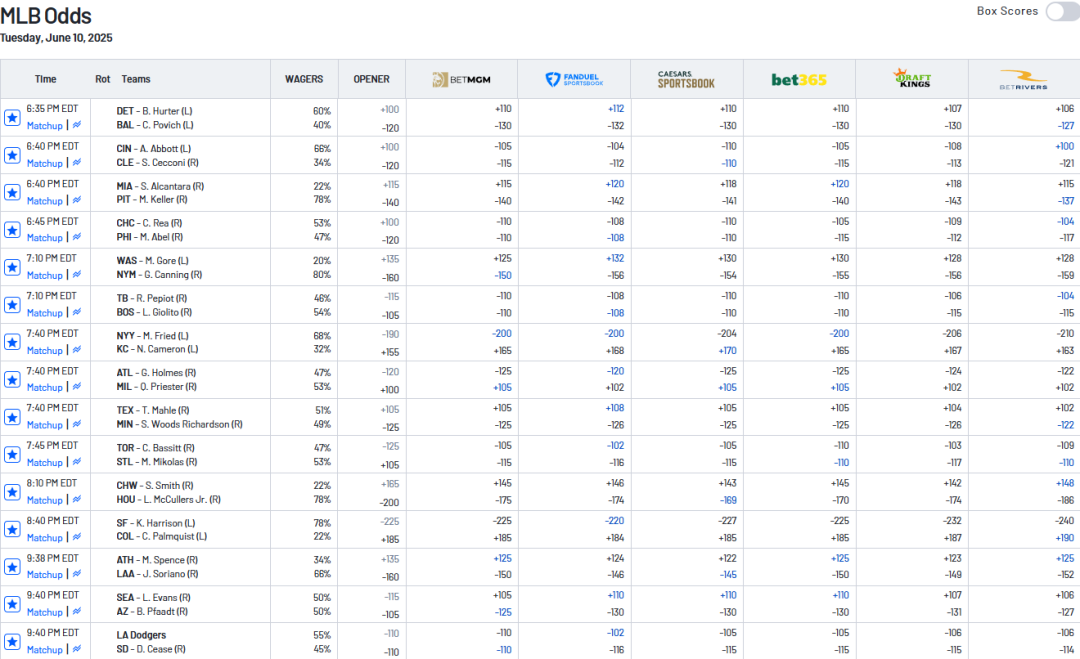Viewport: 1080px width, 659px height.
Task: Click the OPENER column header
Action: (371, 79)
